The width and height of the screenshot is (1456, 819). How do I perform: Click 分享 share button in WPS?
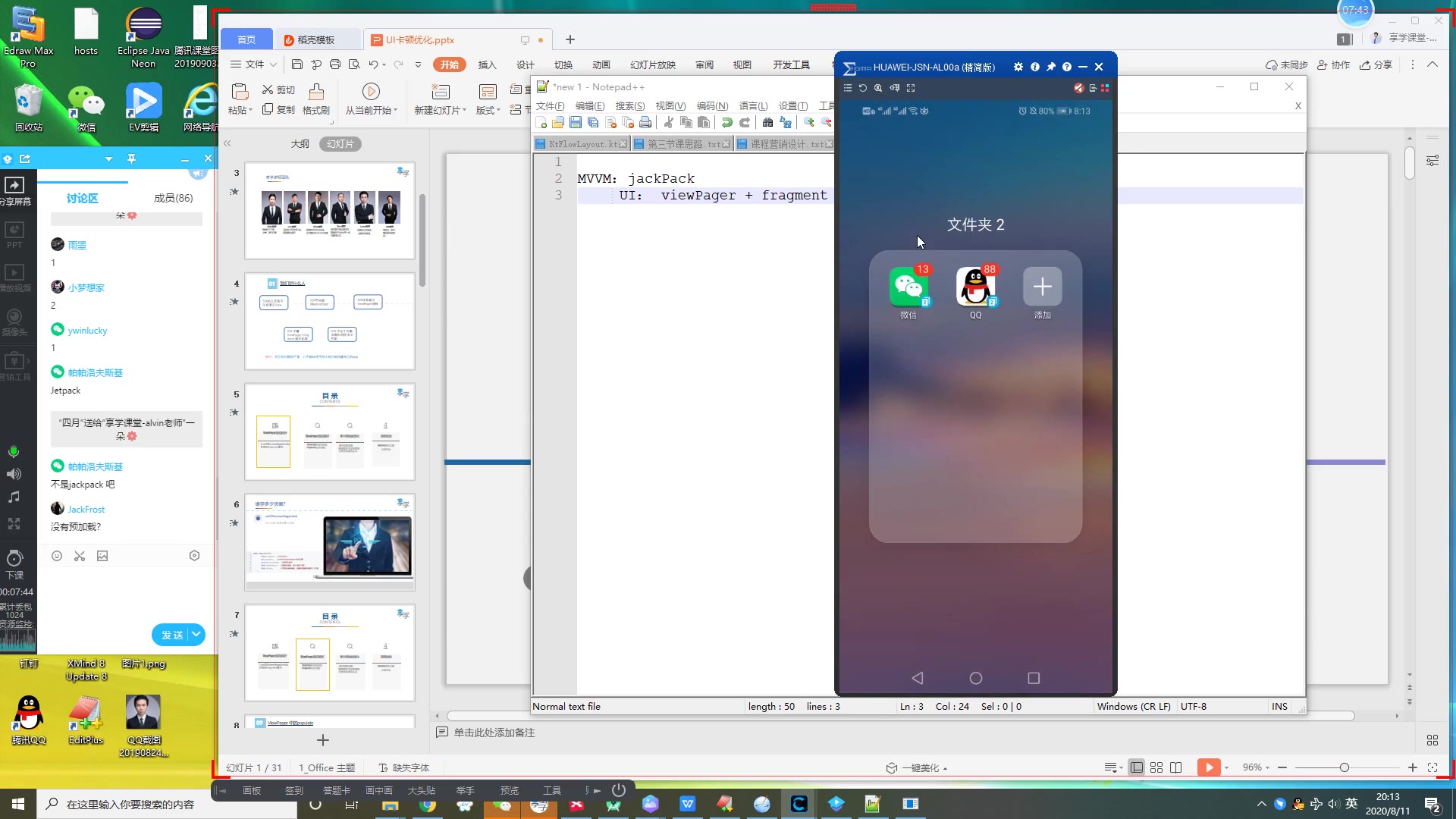[x=1376, y=65]
